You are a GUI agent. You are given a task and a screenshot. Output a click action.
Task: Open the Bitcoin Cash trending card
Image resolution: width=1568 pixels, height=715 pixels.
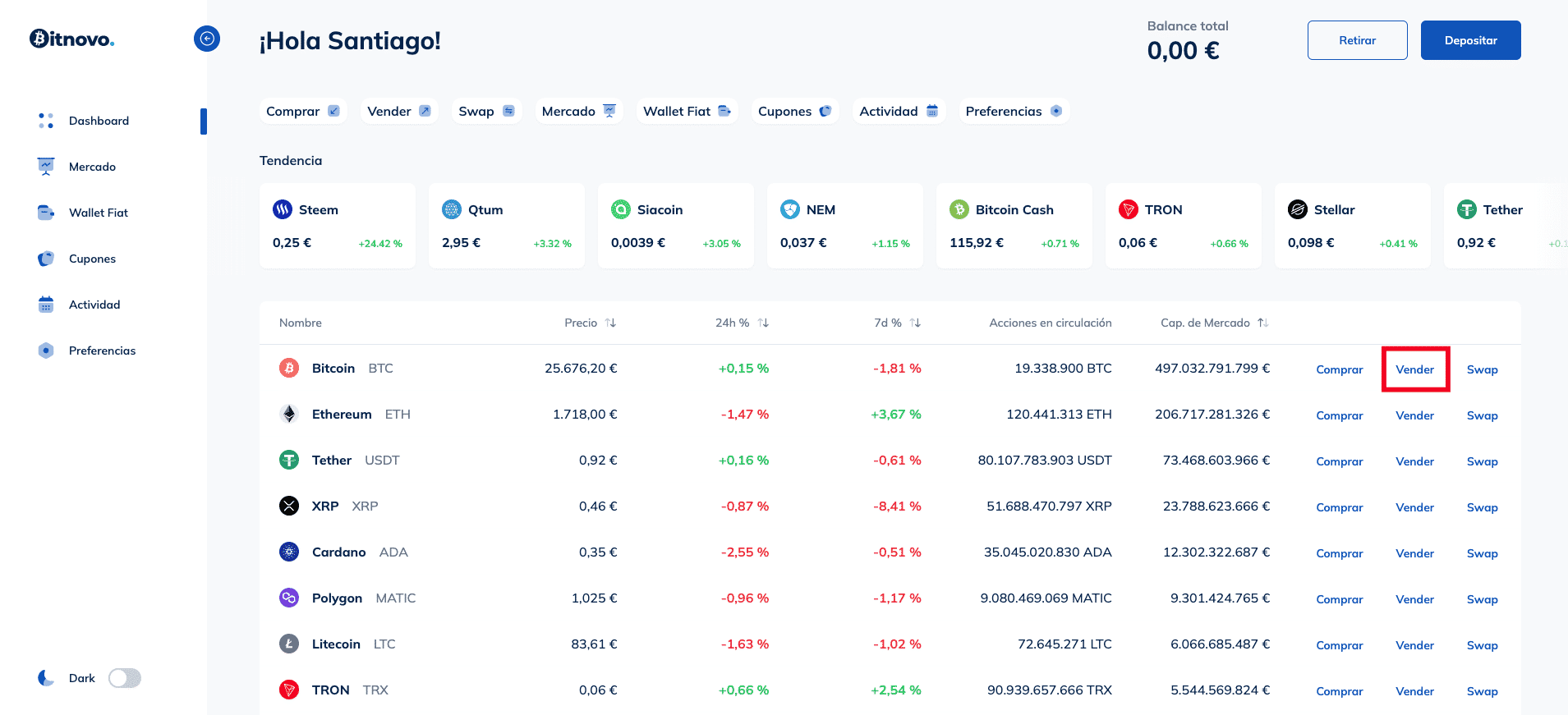[x=1014, y=226]
